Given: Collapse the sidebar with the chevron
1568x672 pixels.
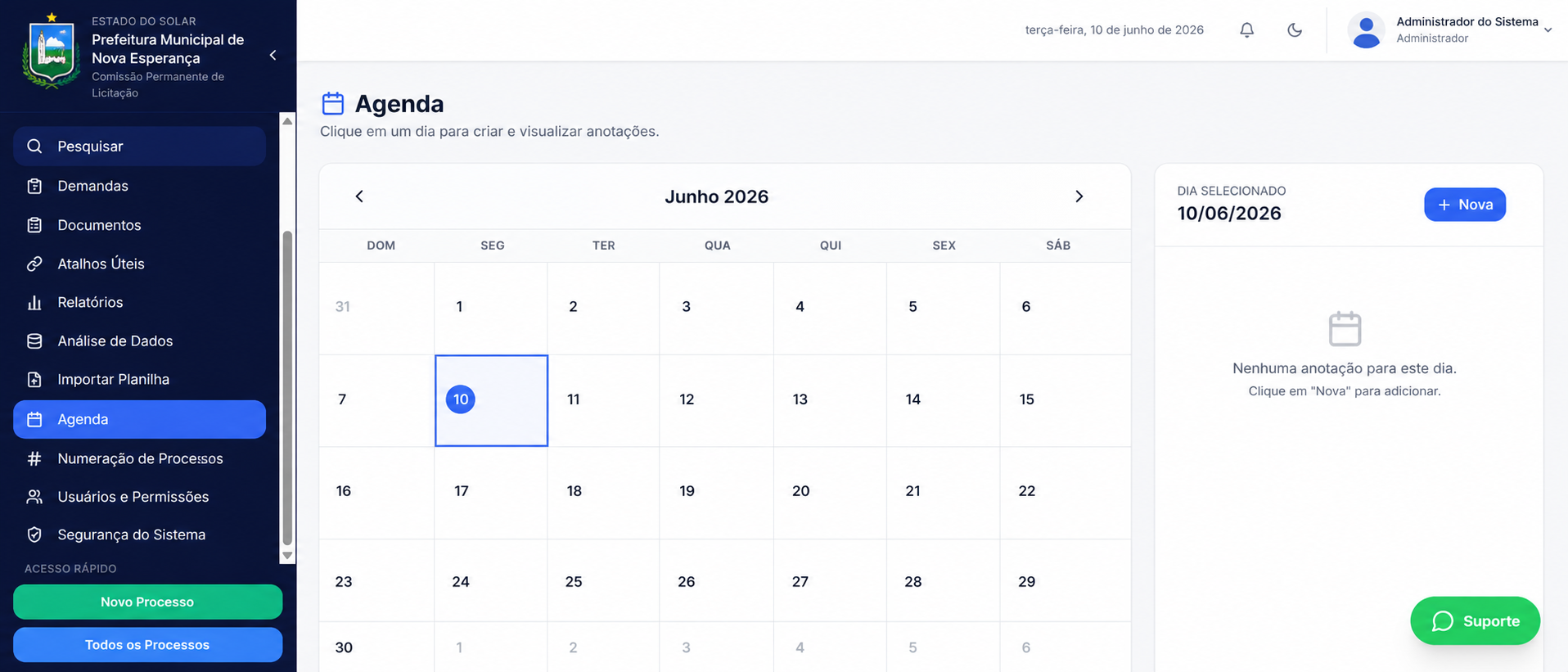Looking at the screenshot, I should [x=273, y=56].
